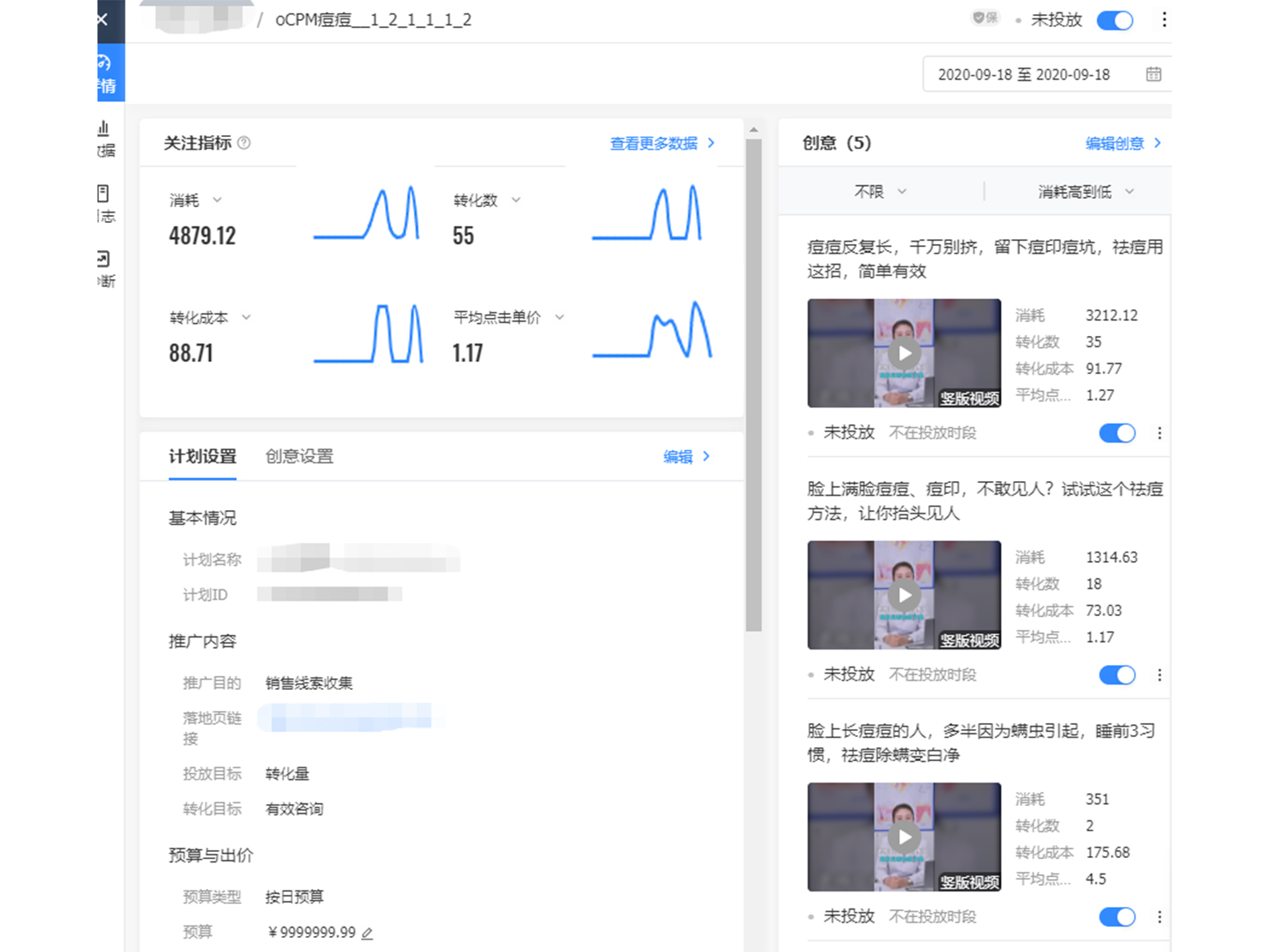This screenshot has width=1270, height=952.
Task: Open the kebab menu of the first creative
Action: (x=1160, y=433)
